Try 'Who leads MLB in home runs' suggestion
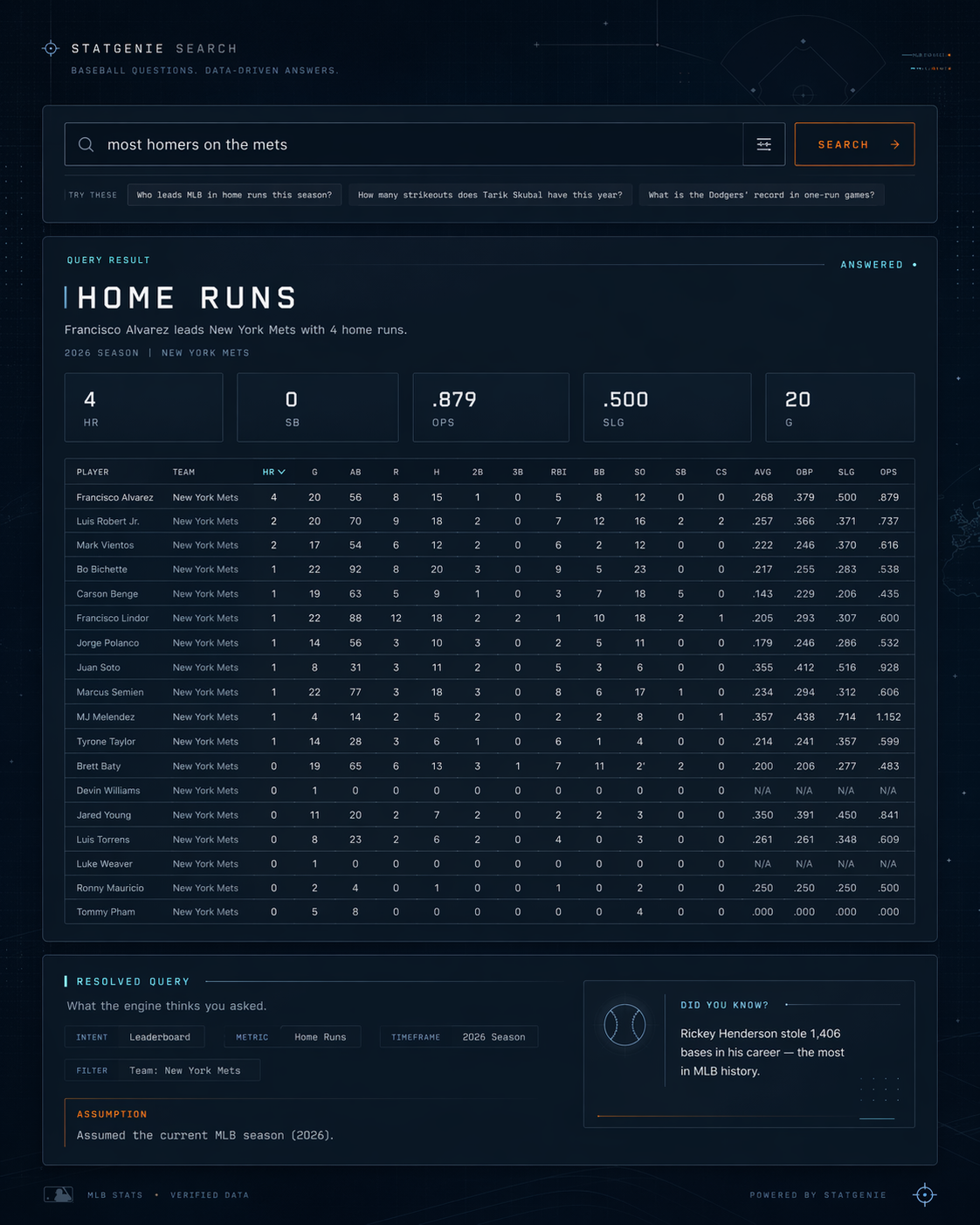 coord(234,195)
